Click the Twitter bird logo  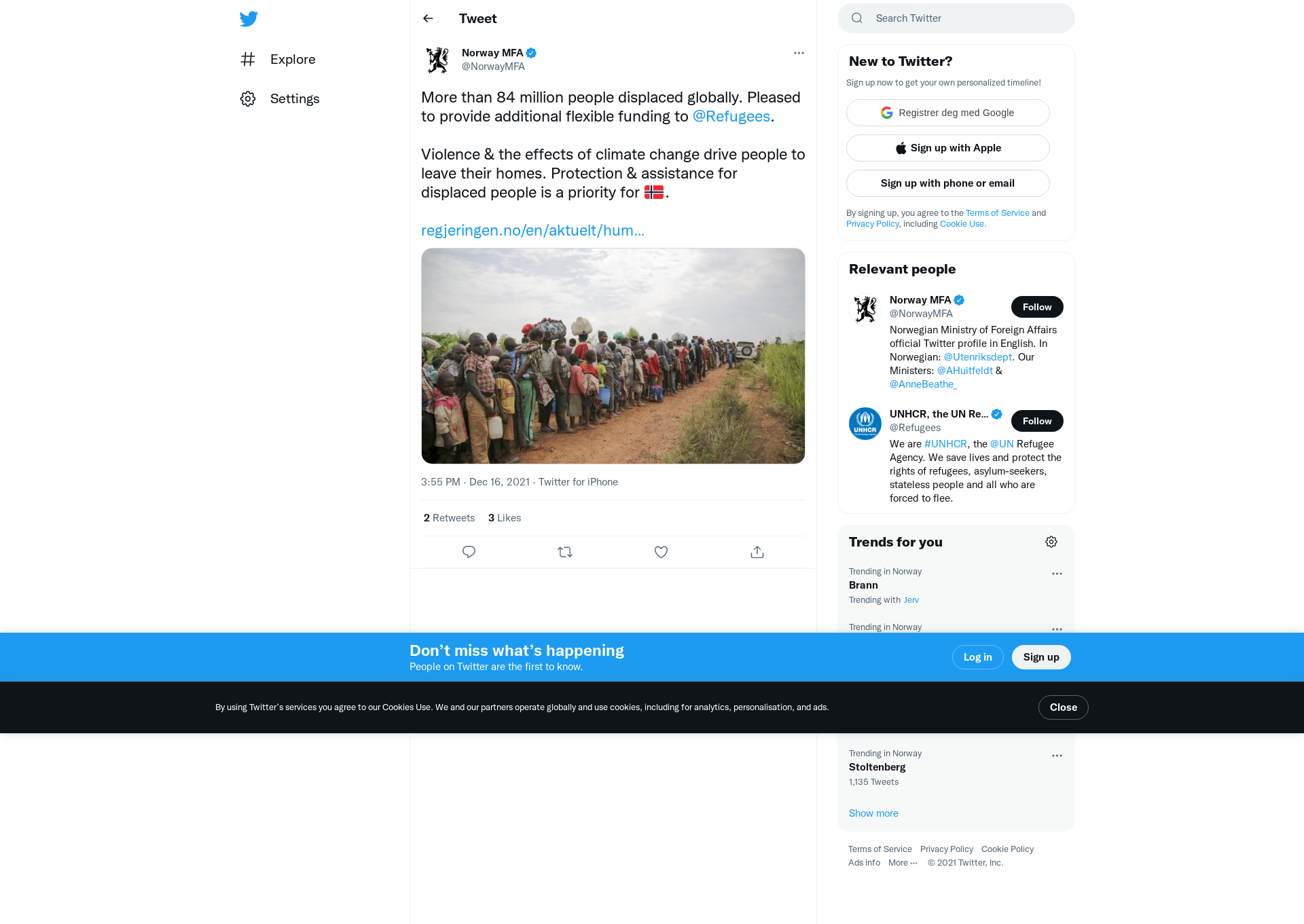point(249,18)
